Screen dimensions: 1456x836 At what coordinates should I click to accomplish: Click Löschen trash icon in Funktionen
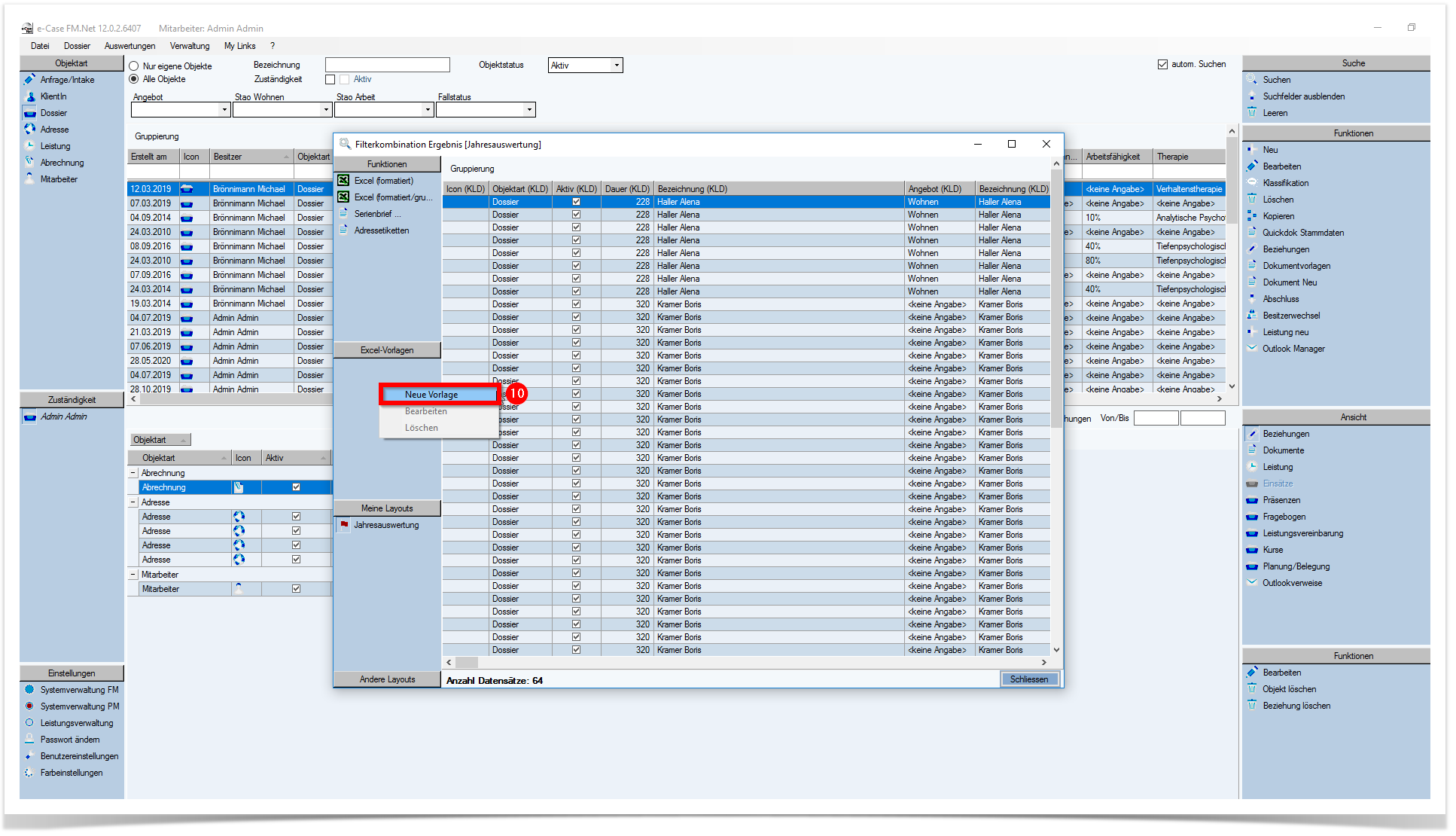[x=1252, y=199]
